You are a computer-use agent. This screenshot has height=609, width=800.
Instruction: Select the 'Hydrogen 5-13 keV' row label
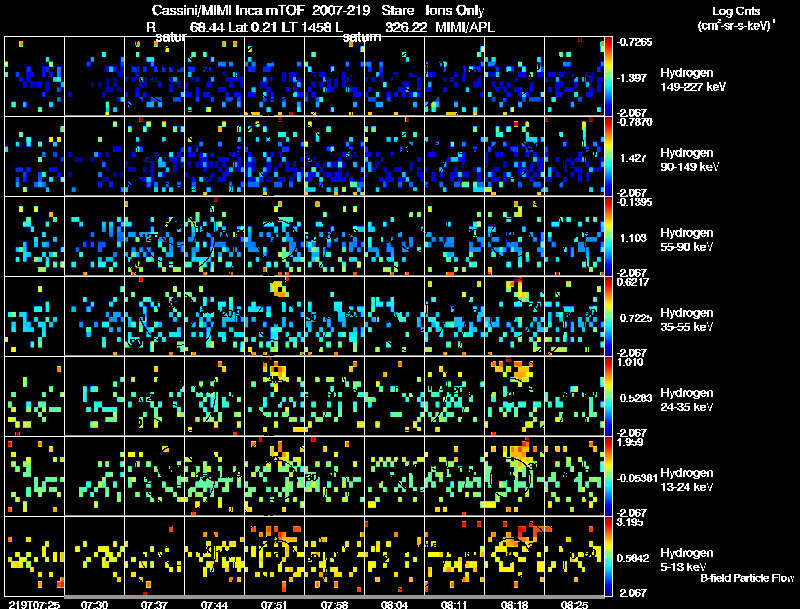(x=687, y=560)
